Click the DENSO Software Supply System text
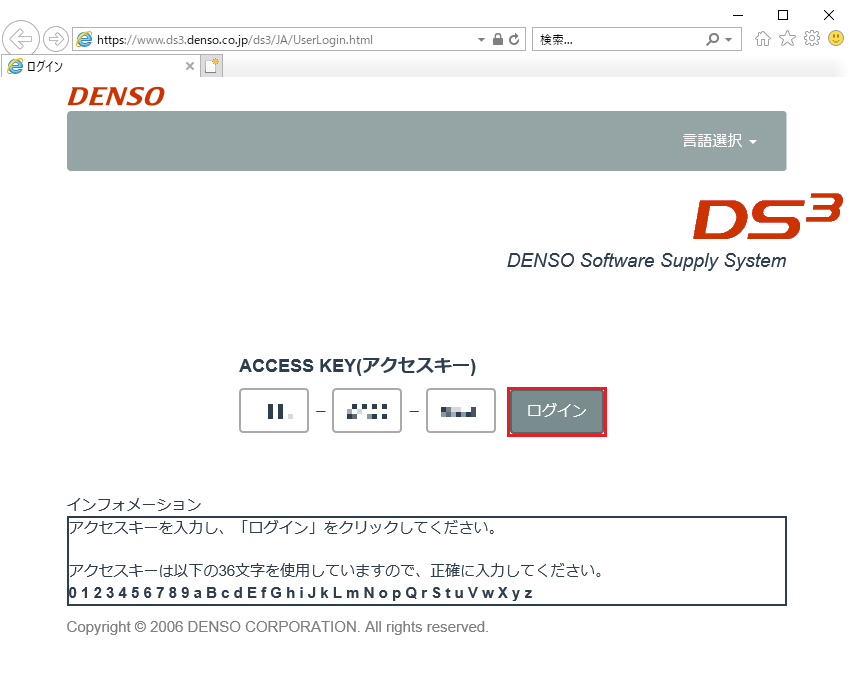This screenshot has height=674, width=853. (x=646, y=261)
